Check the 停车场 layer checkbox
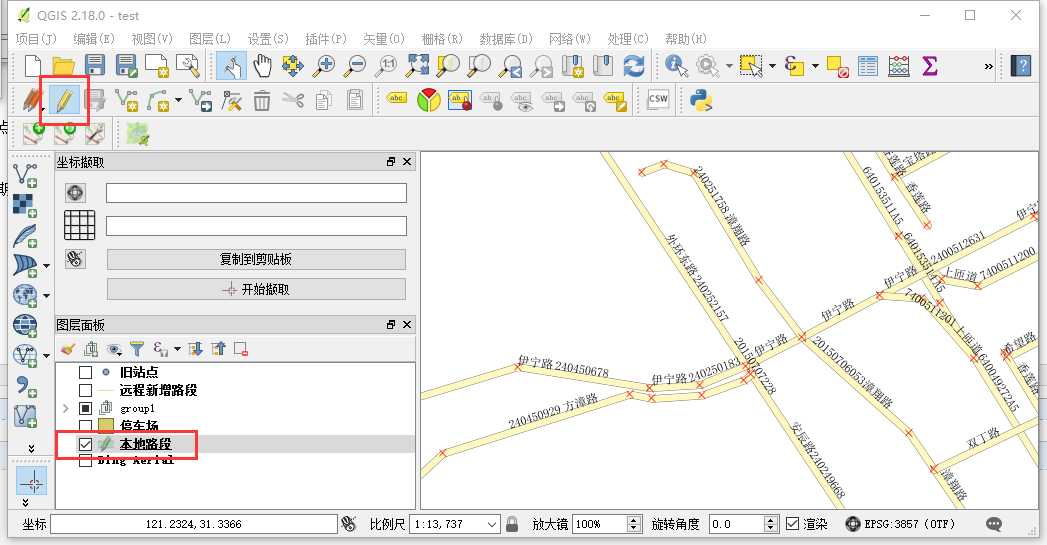1047x545 pixels. [85, 425]
